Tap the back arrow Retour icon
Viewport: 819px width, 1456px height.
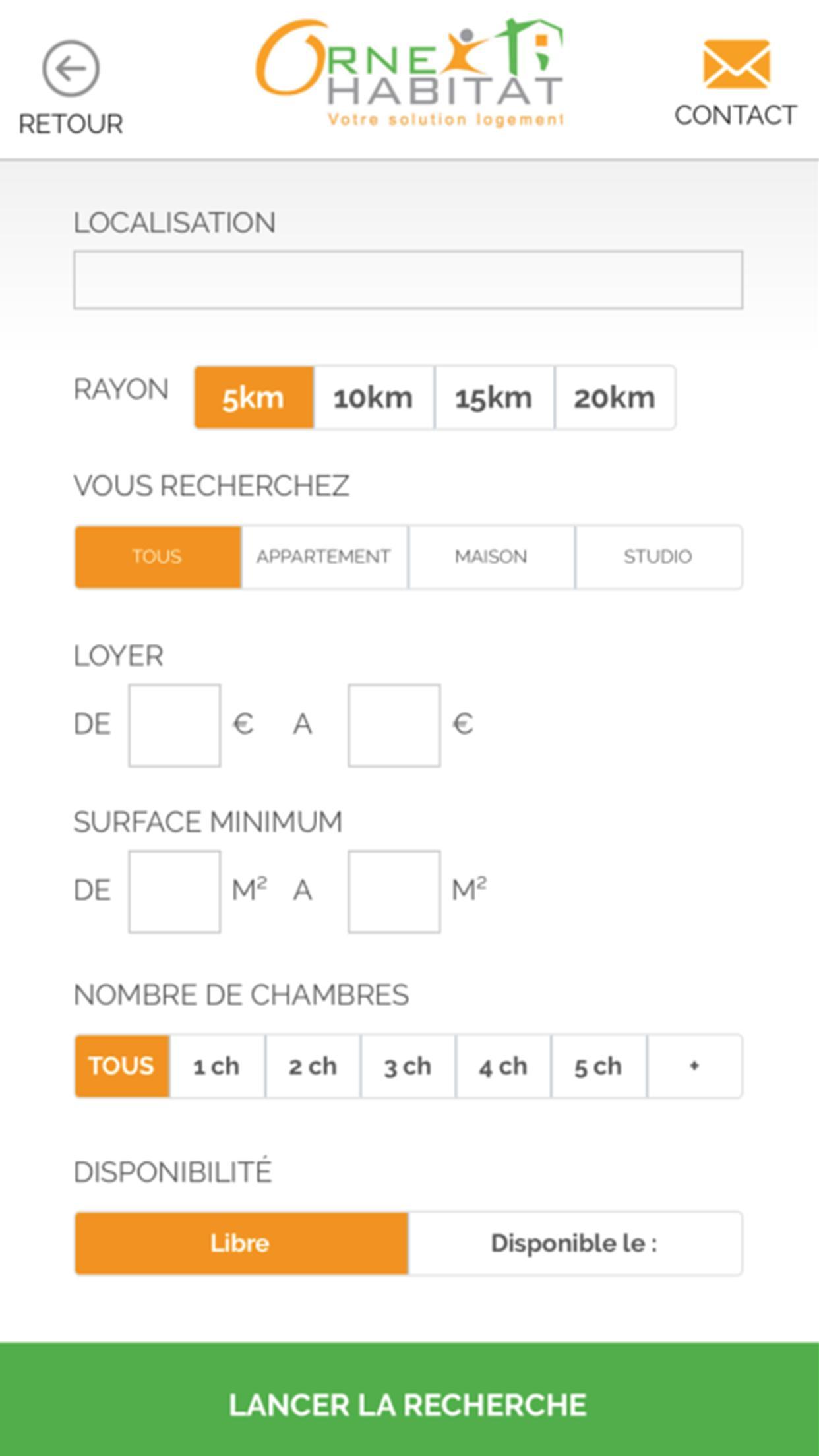(71, 69)
